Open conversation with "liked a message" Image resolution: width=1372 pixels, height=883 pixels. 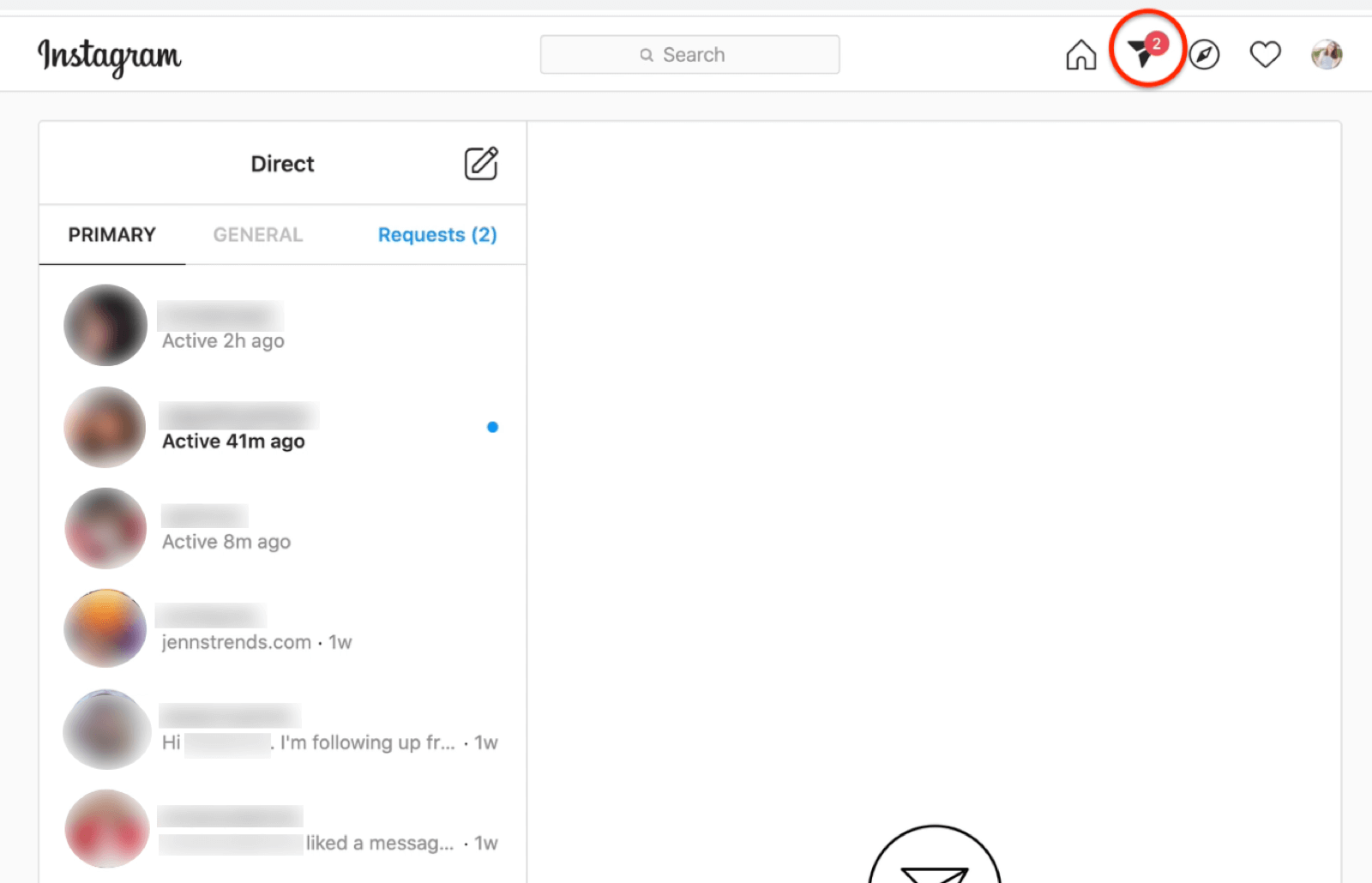click(x=283, y=830)
